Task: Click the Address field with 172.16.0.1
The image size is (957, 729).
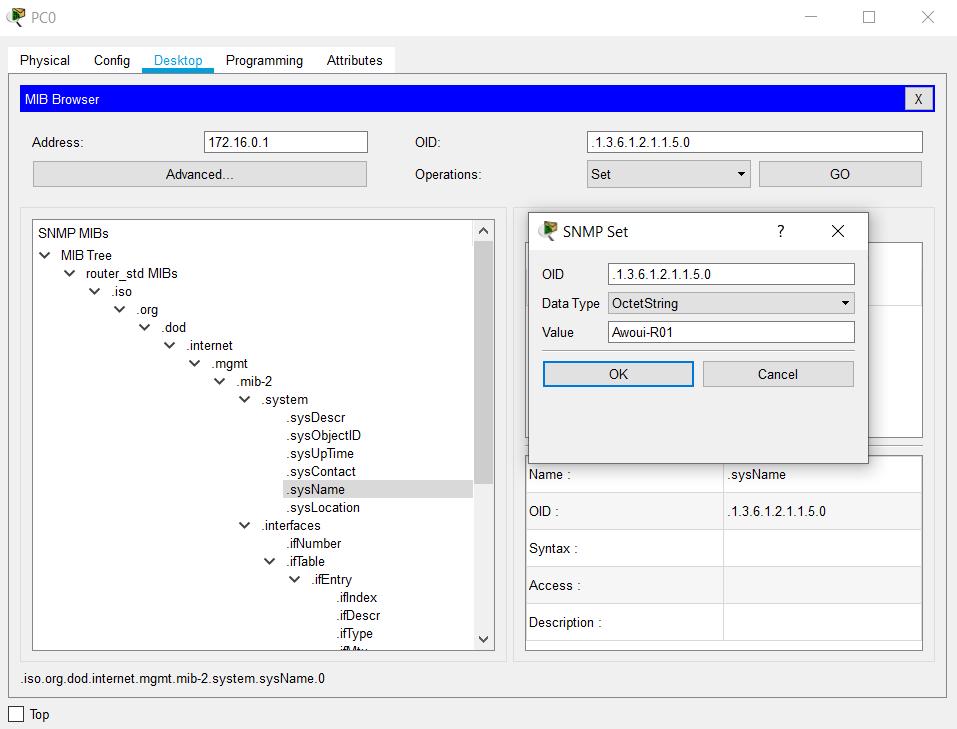Action: click(x=286, y=142)
